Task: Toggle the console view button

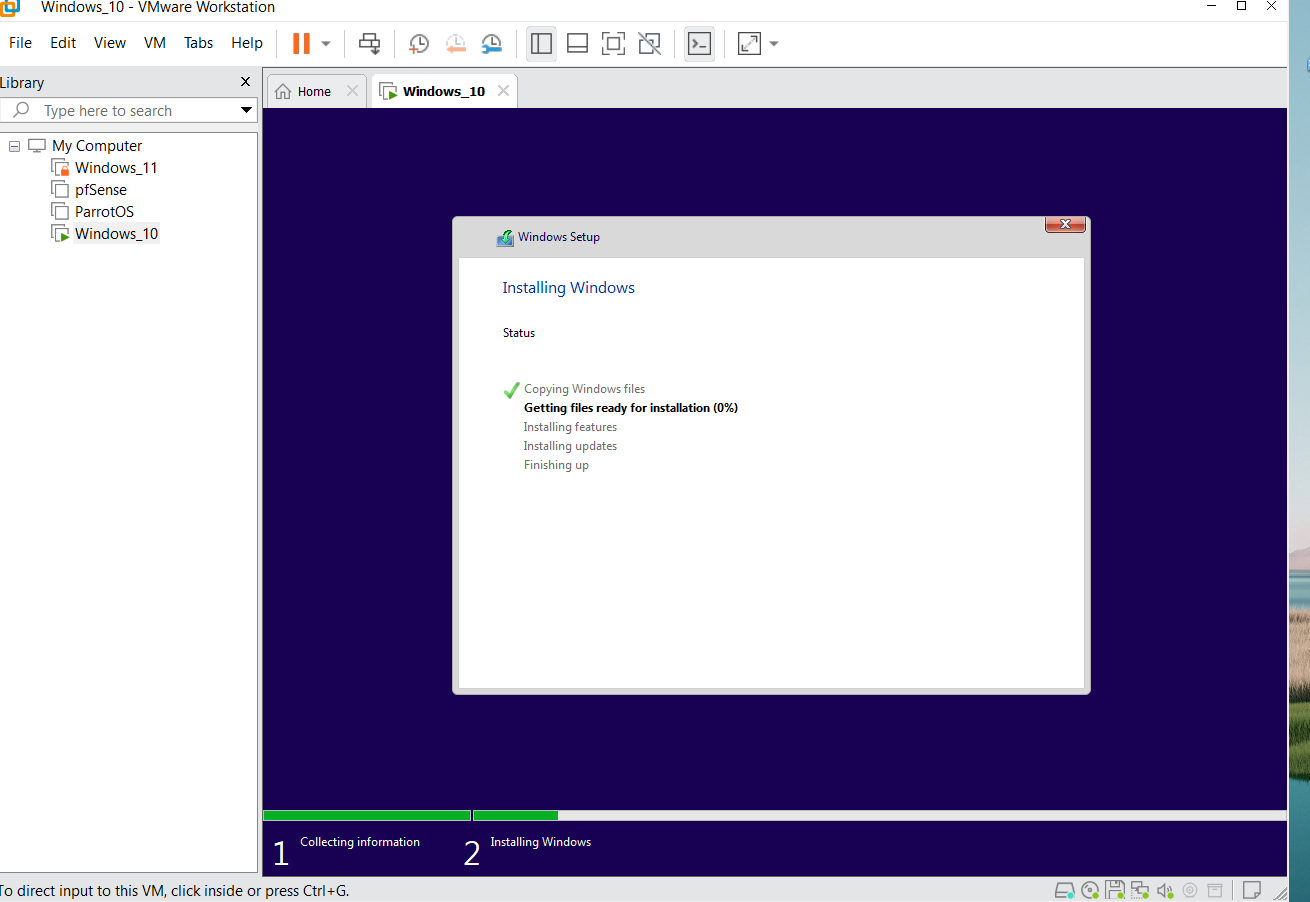Action: tap(699, 43)
